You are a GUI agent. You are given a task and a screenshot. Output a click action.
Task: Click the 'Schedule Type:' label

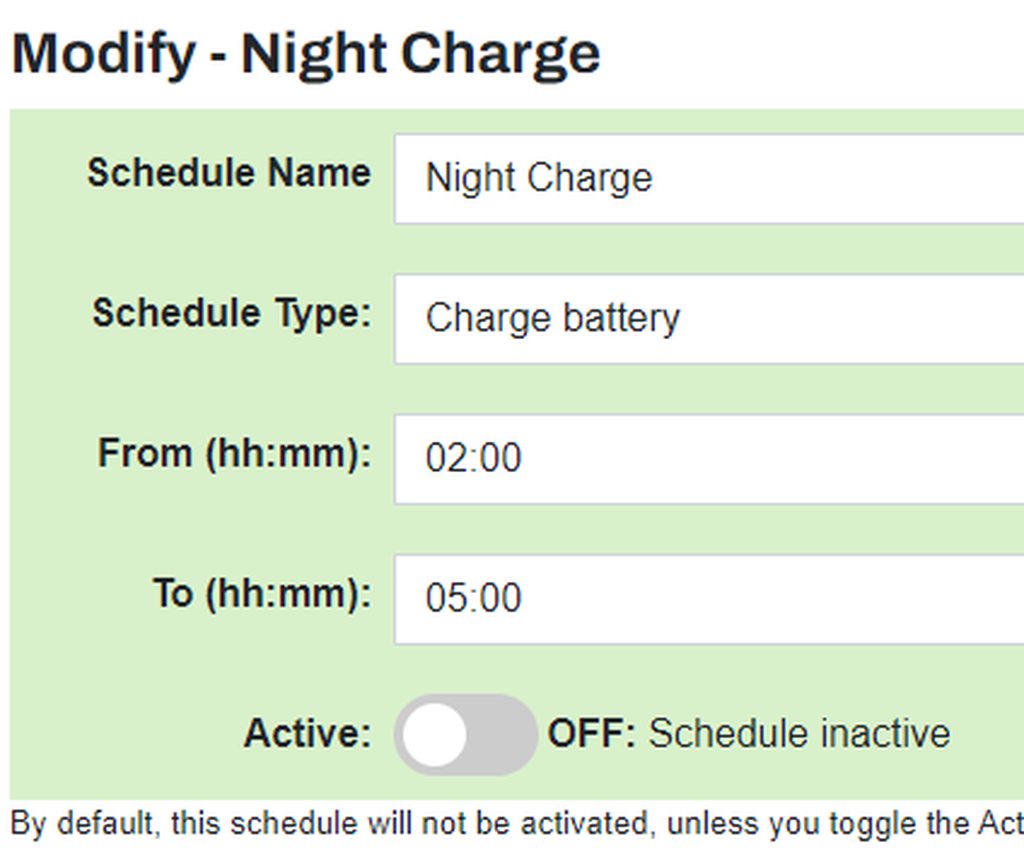pyautogui.click(x=231, y=313)
